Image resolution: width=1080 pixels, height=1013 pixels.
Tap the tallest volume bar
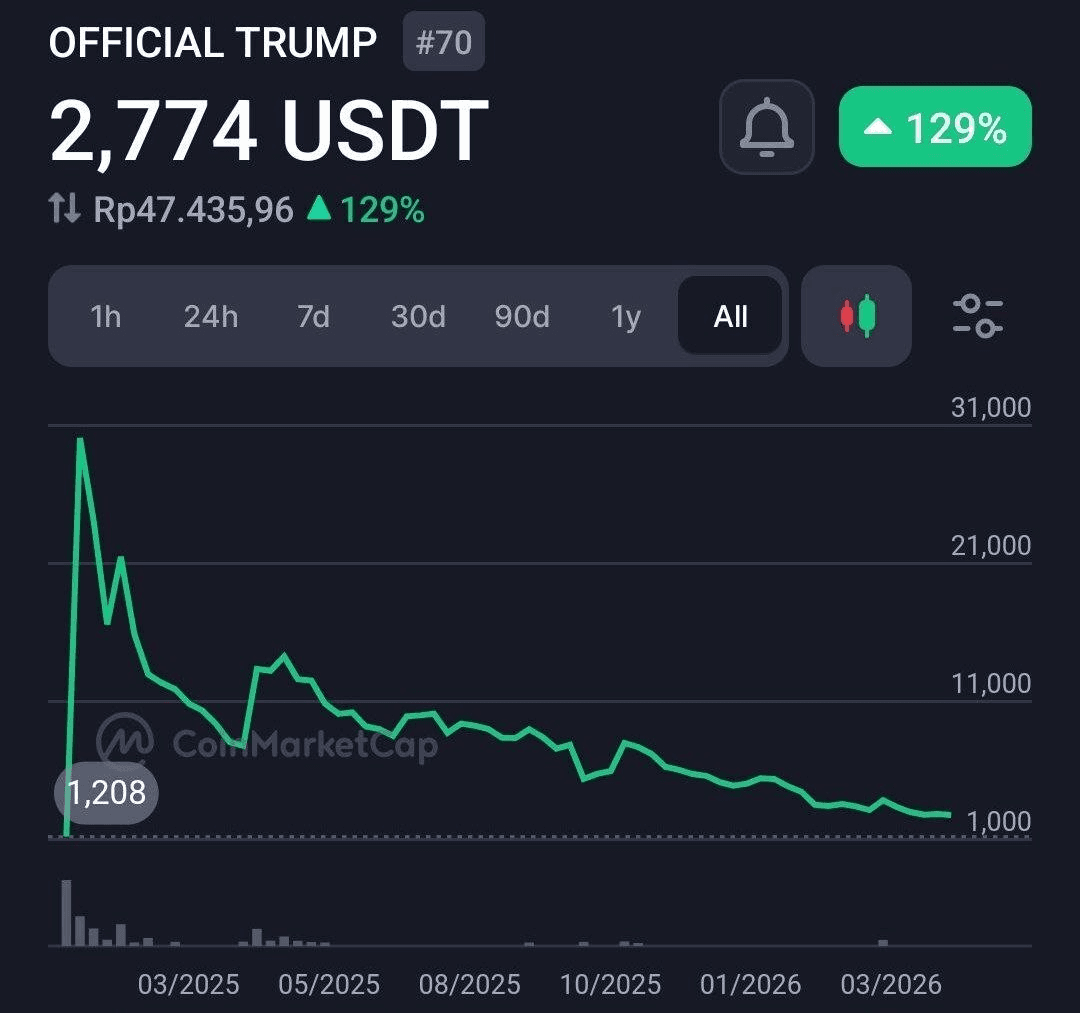(67, 912)
